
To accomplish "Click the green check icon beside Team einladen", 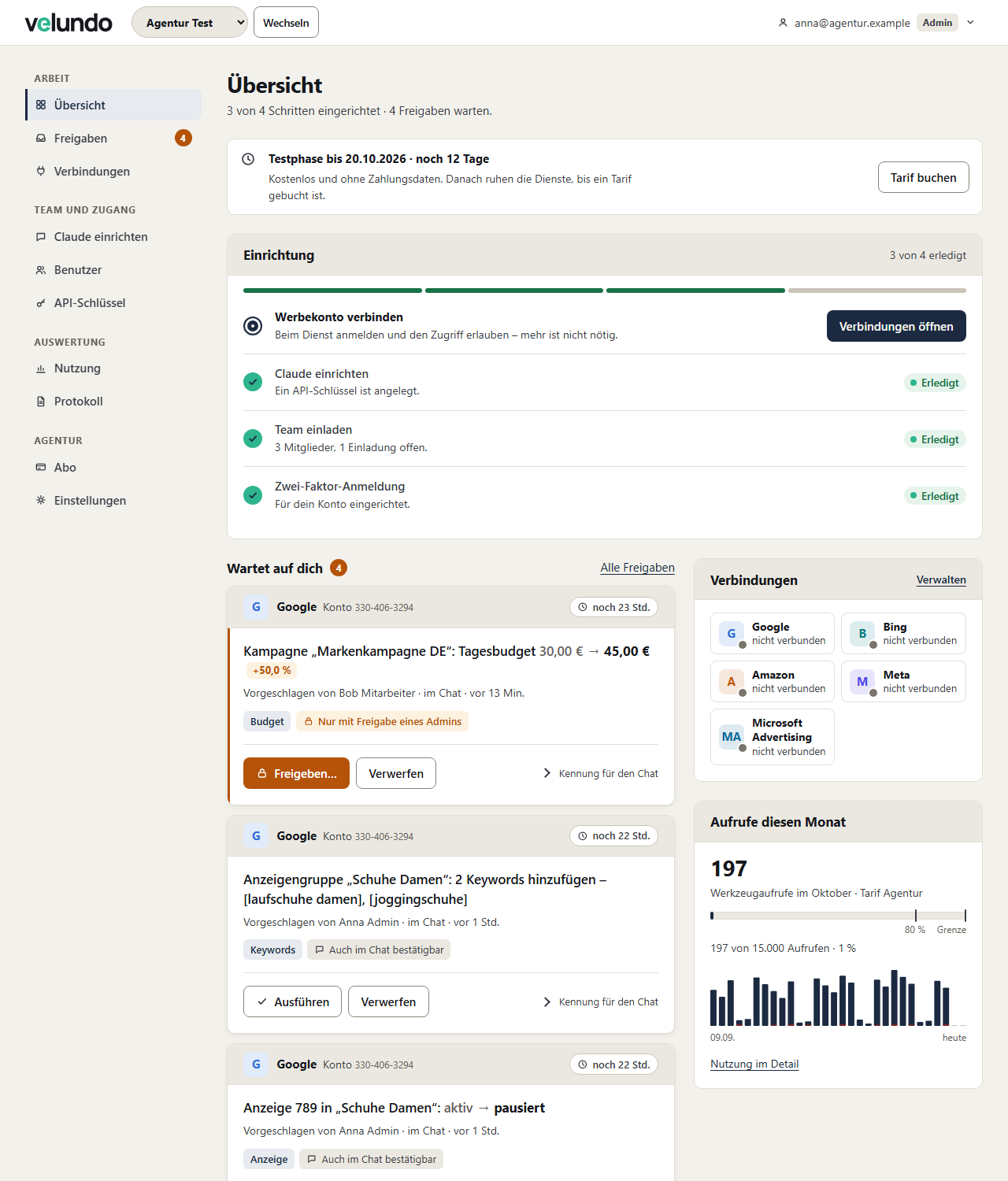I will coord(253,439).
